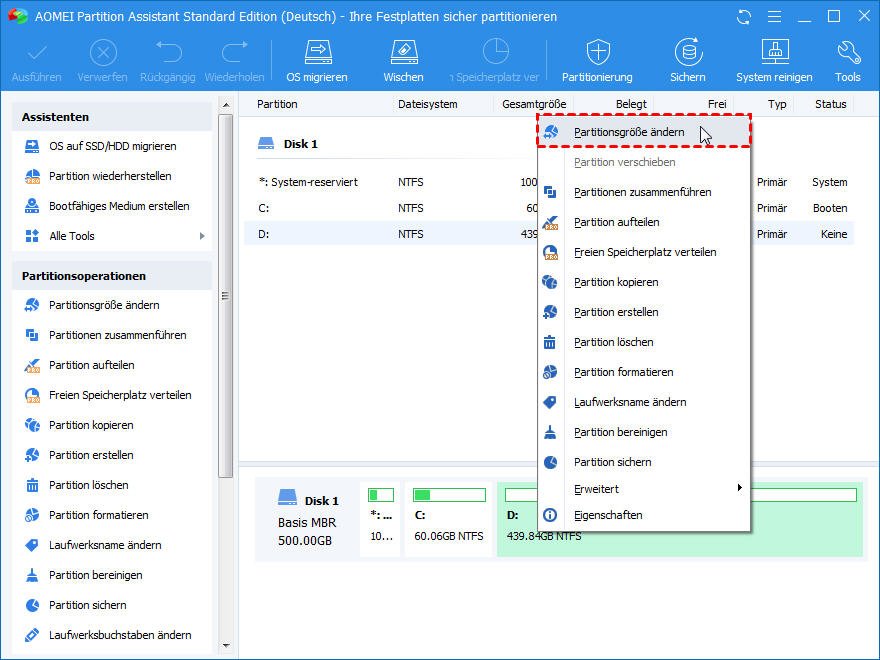The height and width of the screenshot is (660, 880).
Task: Select Partition kopieren in context menu
Action: (644, 282)
